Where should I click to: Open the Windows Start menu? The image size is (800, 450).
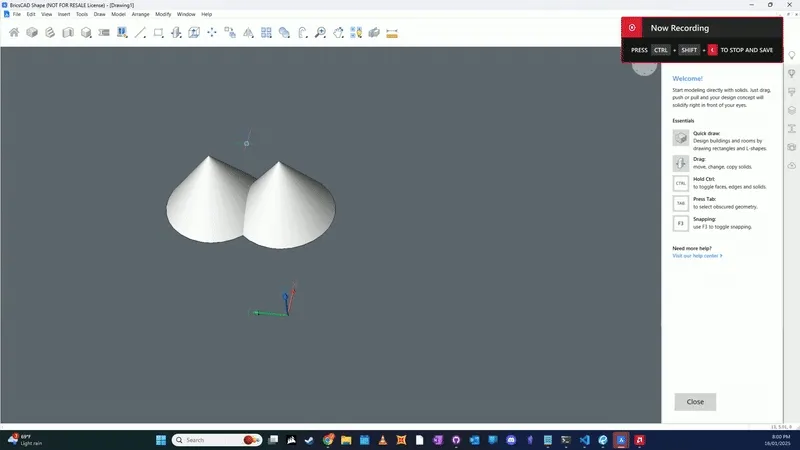tap(161, 440)
